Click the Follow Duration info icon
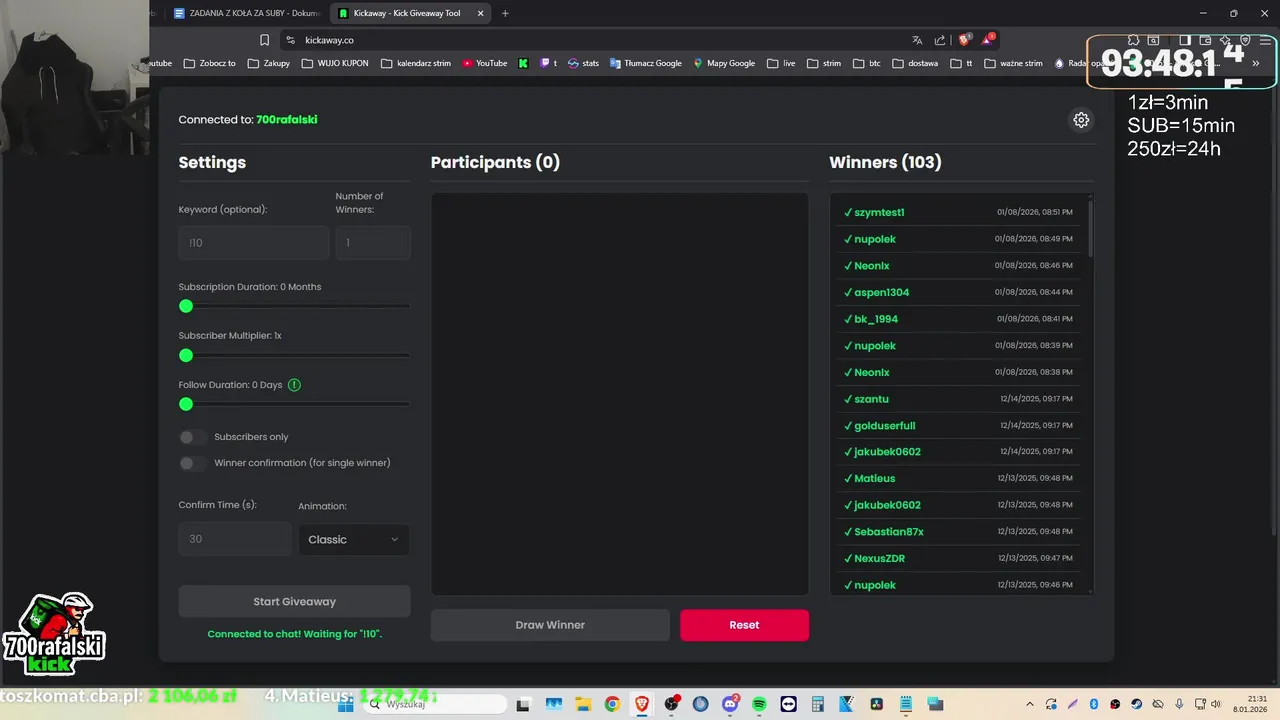 tap(294, 385)
